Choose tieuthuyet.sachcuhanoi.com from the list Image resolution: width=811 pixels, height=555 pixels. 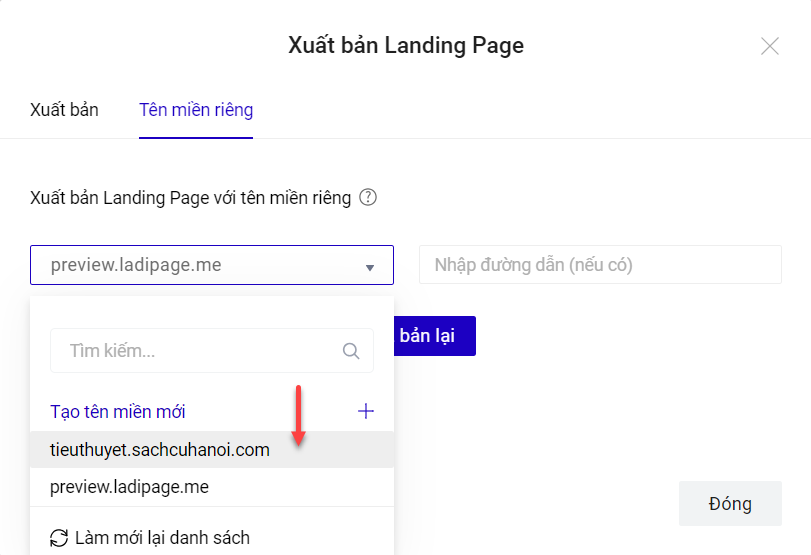point(160,450)
